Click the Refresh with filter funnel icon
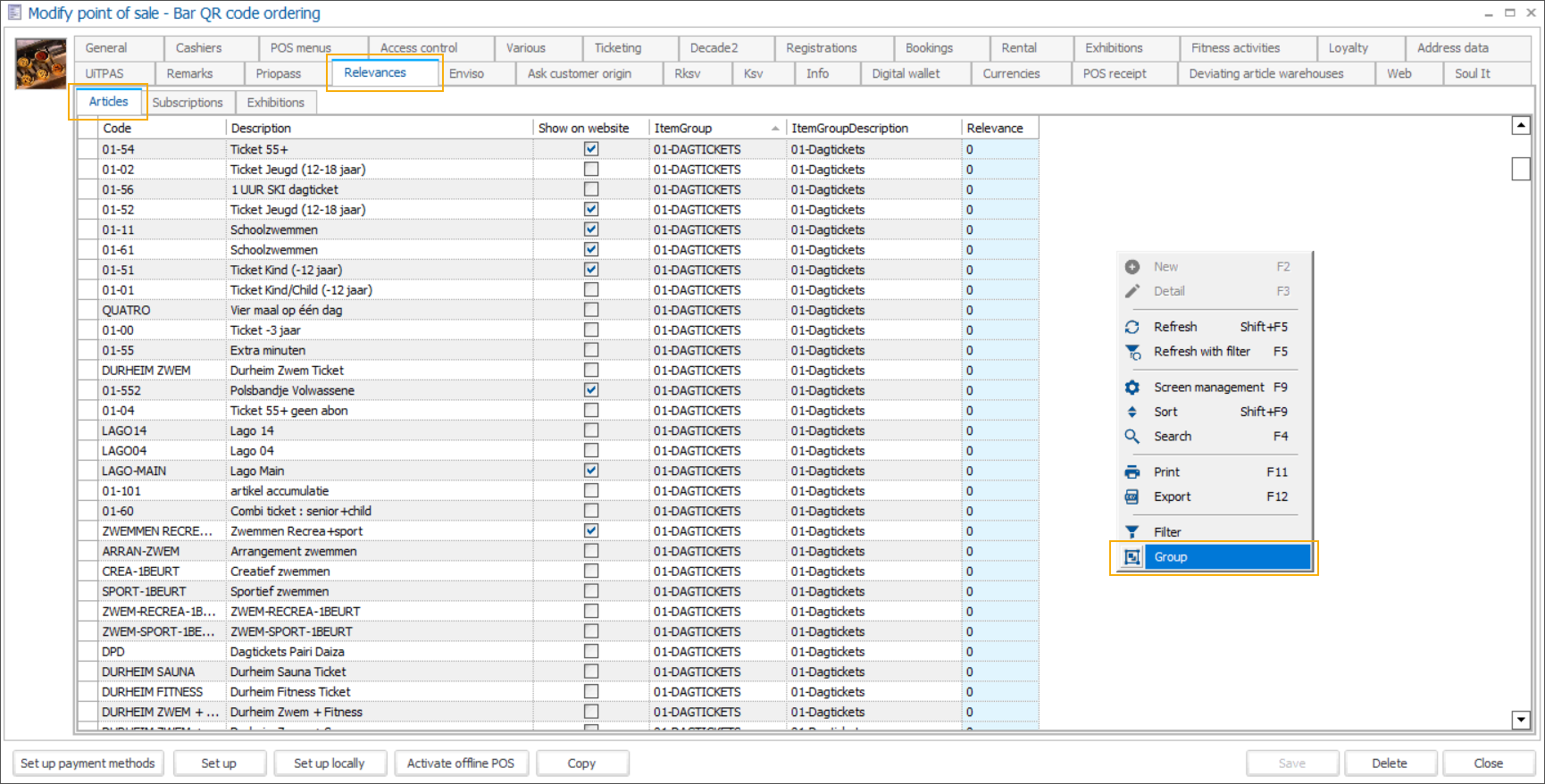The image size is (1545, 784). pos(1132,352)
